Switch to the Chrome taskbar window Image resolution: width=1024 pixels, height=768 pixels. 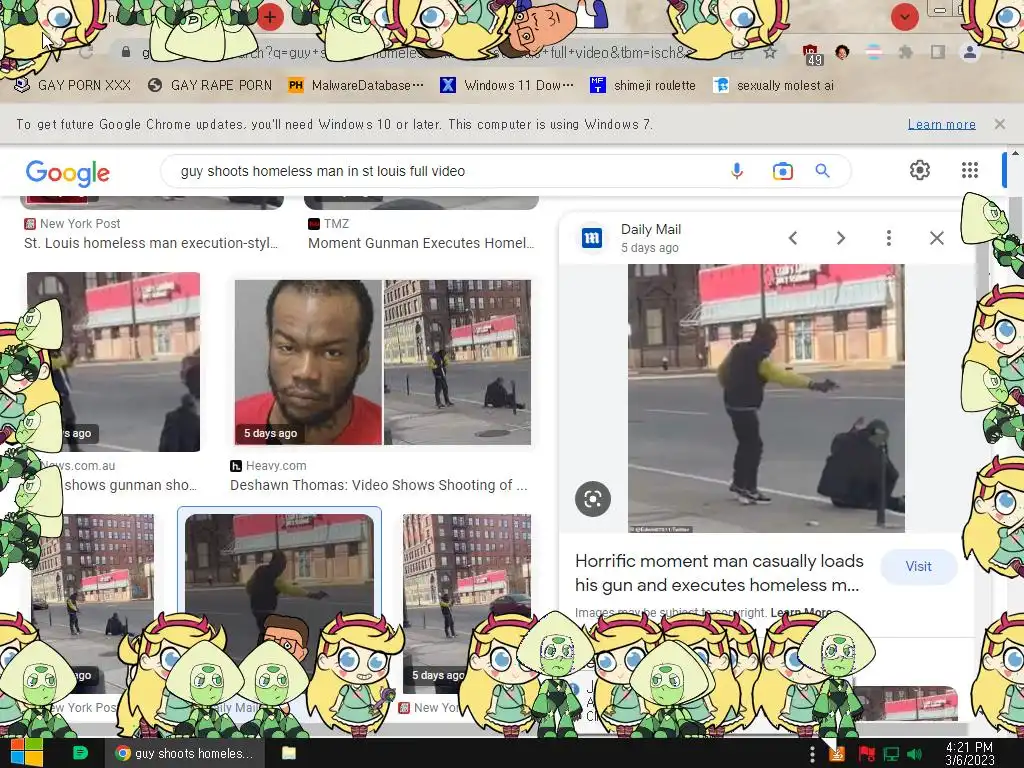point(184,753)
